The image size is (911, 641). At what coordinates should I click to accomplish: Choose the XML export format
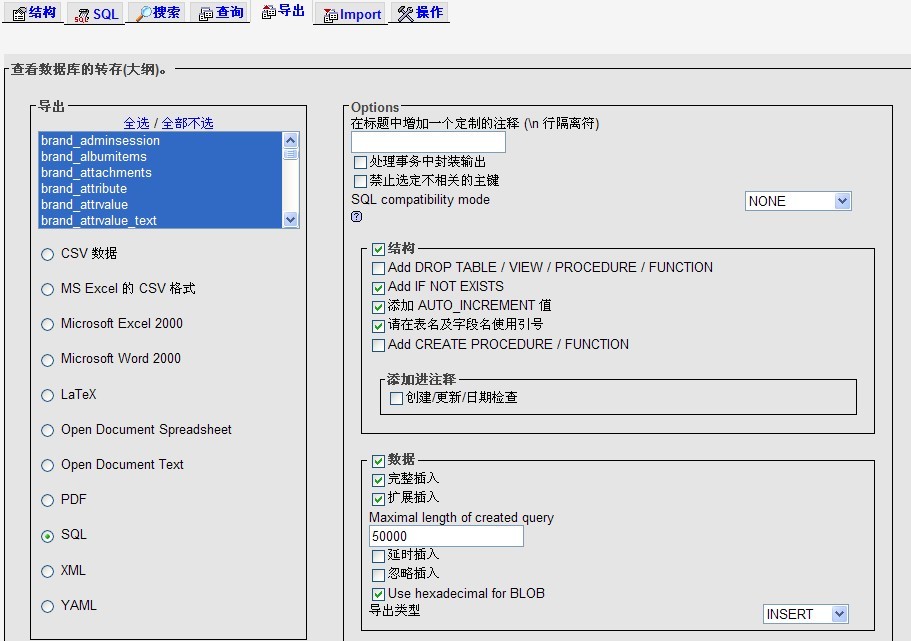(48, 571)
